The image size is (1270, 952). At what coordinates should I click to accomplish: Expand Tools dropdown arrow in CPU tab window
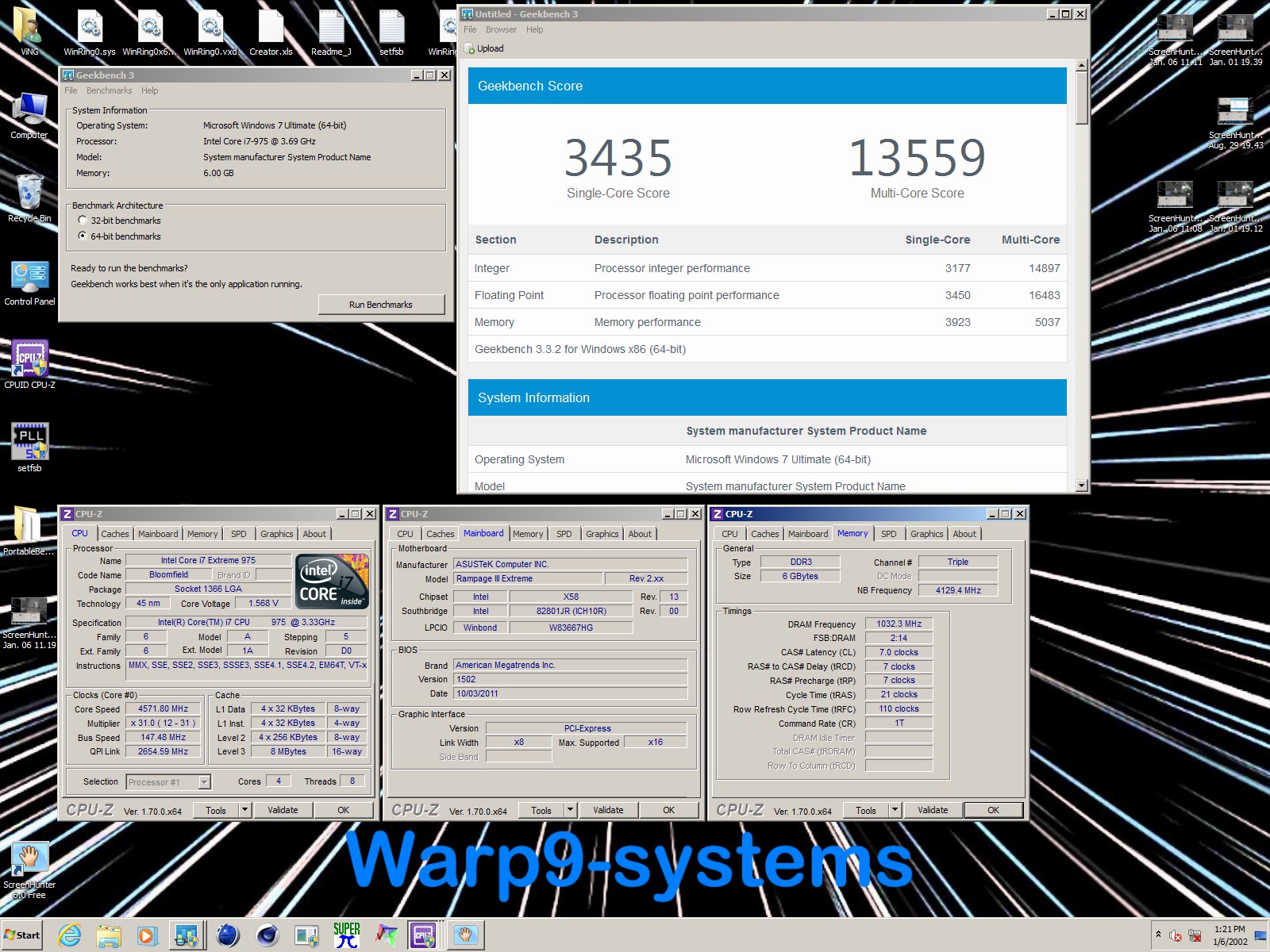pyautogui.click(x=245, y=810)
